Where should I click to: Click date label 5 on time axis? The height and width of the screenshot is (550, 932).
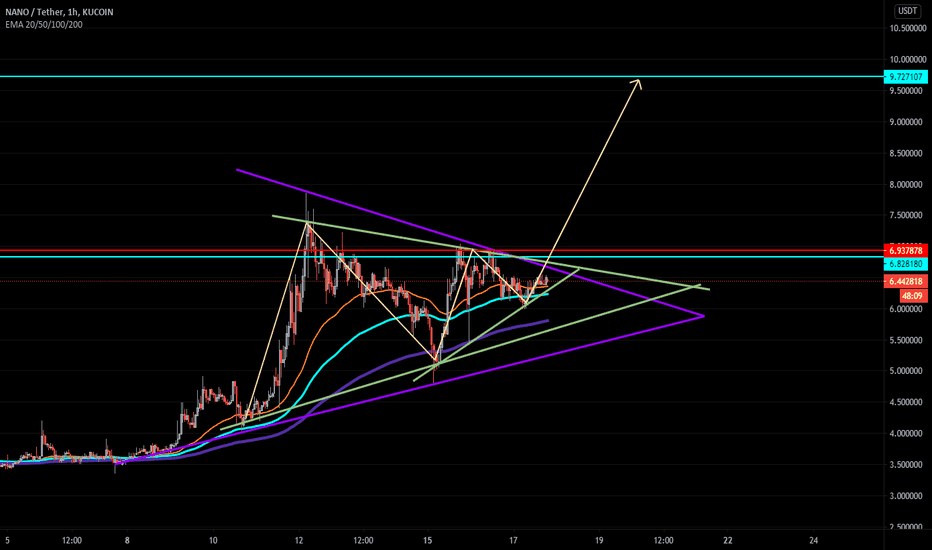tap(7, 540)
